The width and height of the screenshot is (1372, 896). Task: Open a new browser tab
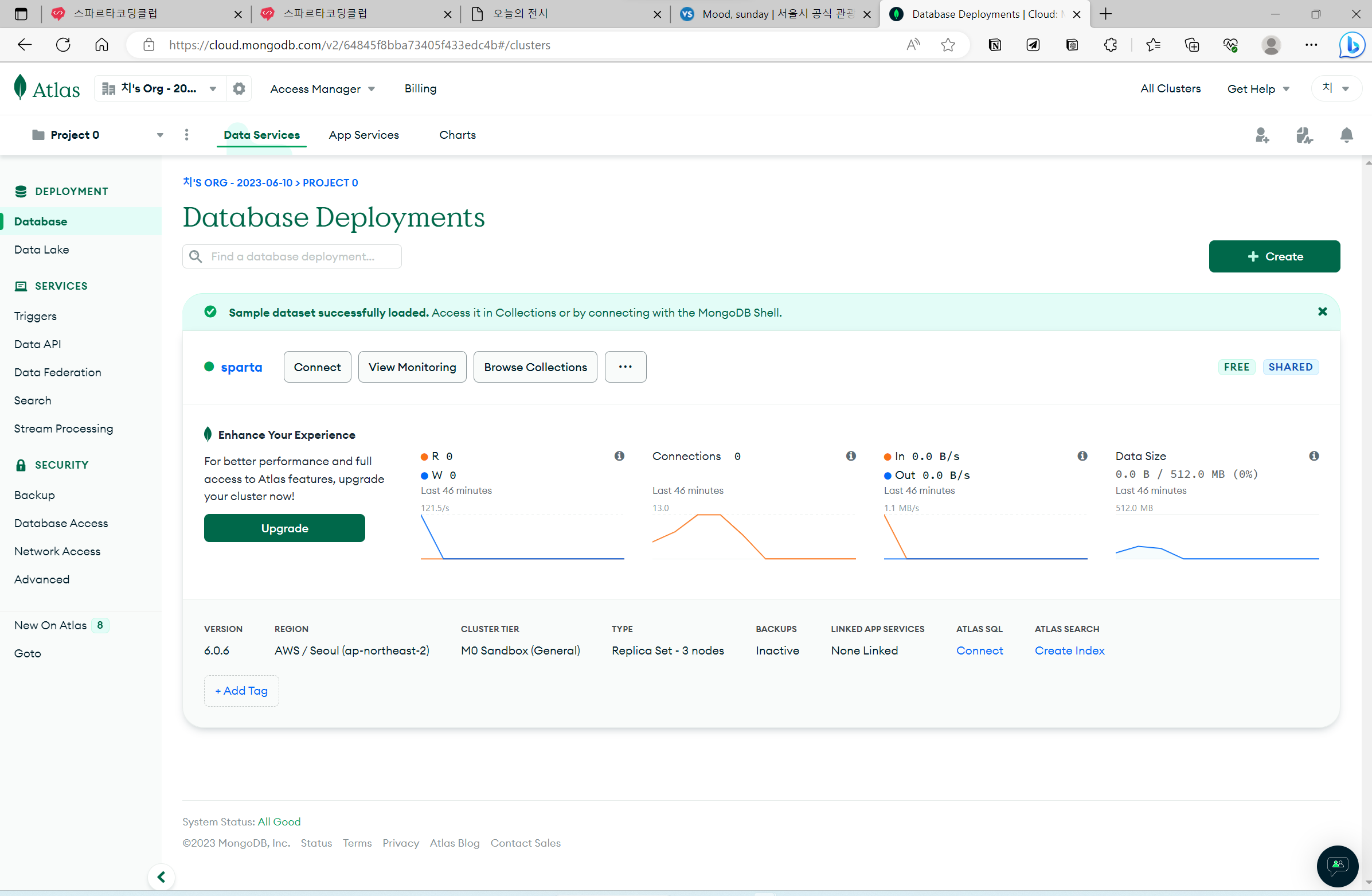pyautogui.click(x=1105, y=14)
